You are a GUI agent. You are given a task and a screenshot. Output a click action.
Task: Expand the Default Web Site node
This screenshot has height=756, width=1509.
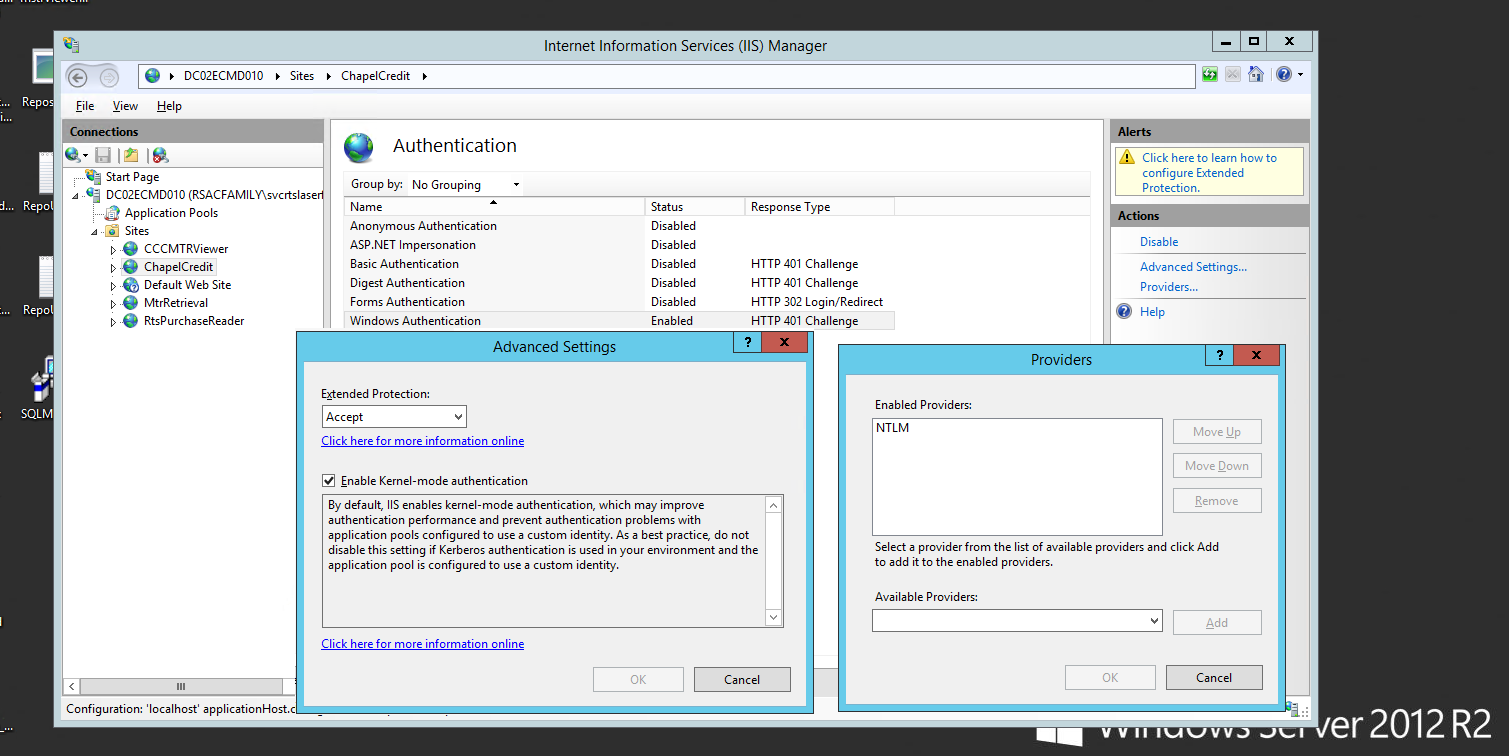pos(113,285)
